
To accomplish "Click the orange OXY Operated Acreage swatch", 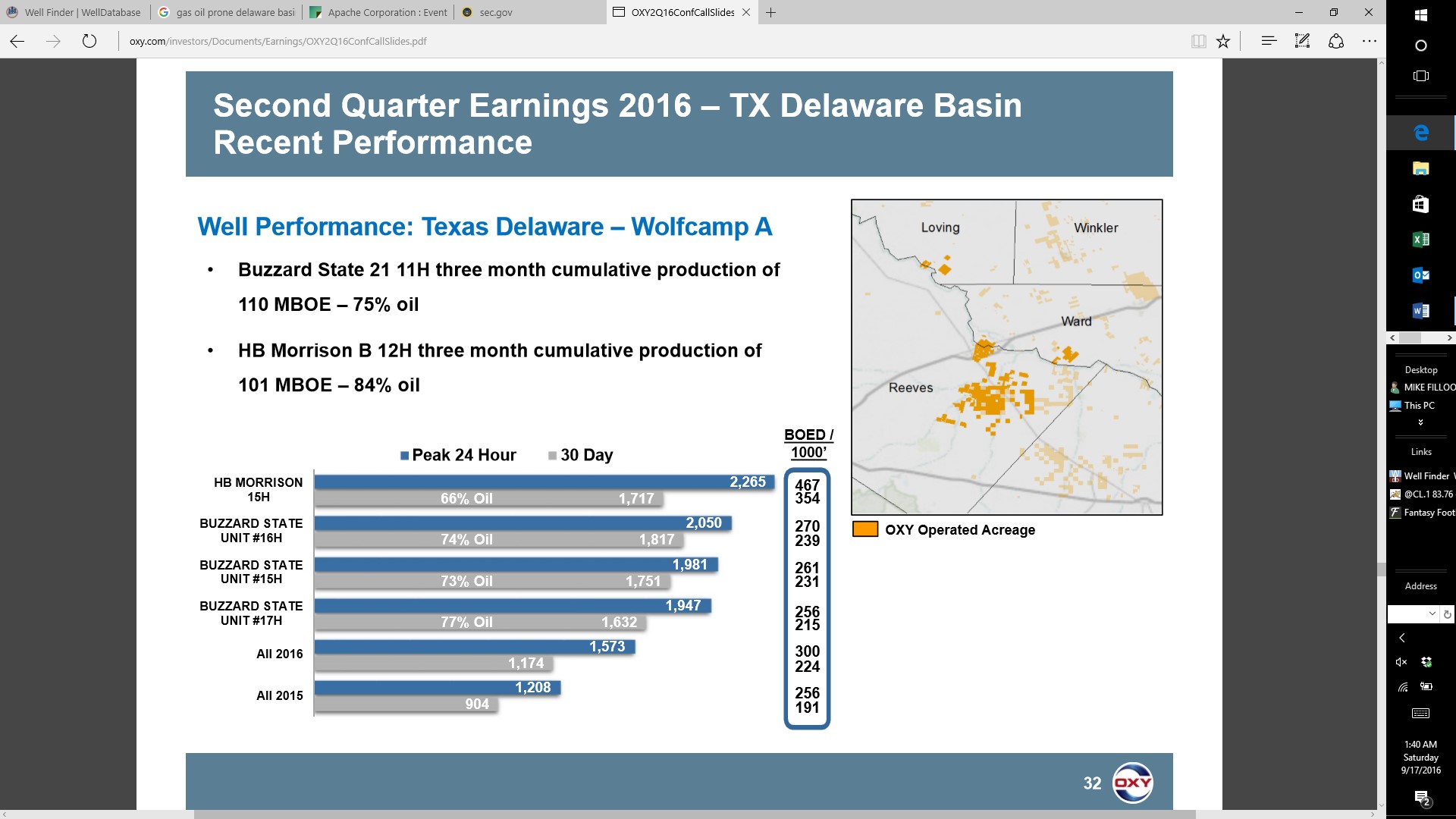I will [865, 529].
